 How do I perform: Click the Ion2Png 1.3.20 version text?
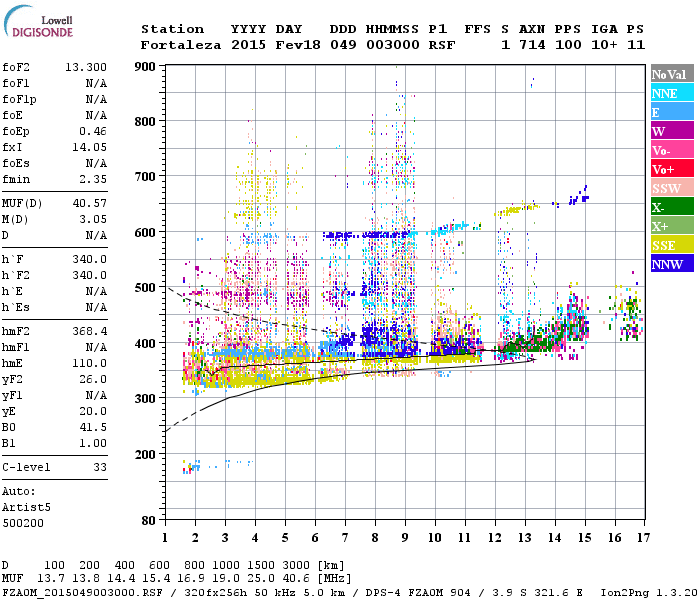click(x=649, y=593)
